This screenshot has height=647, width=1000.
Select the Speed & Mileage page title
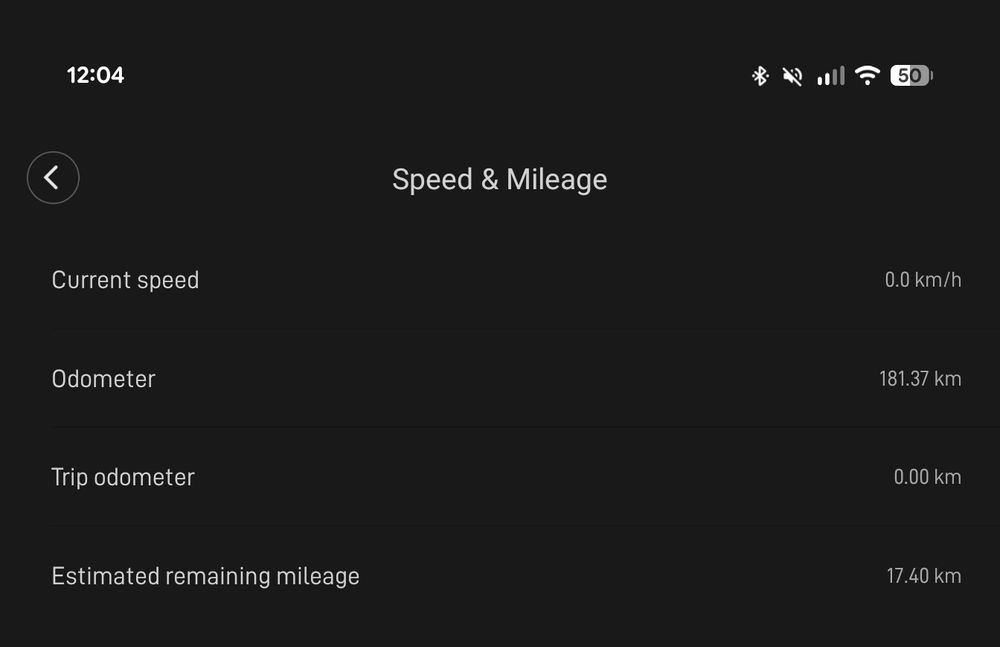(499, 179)
